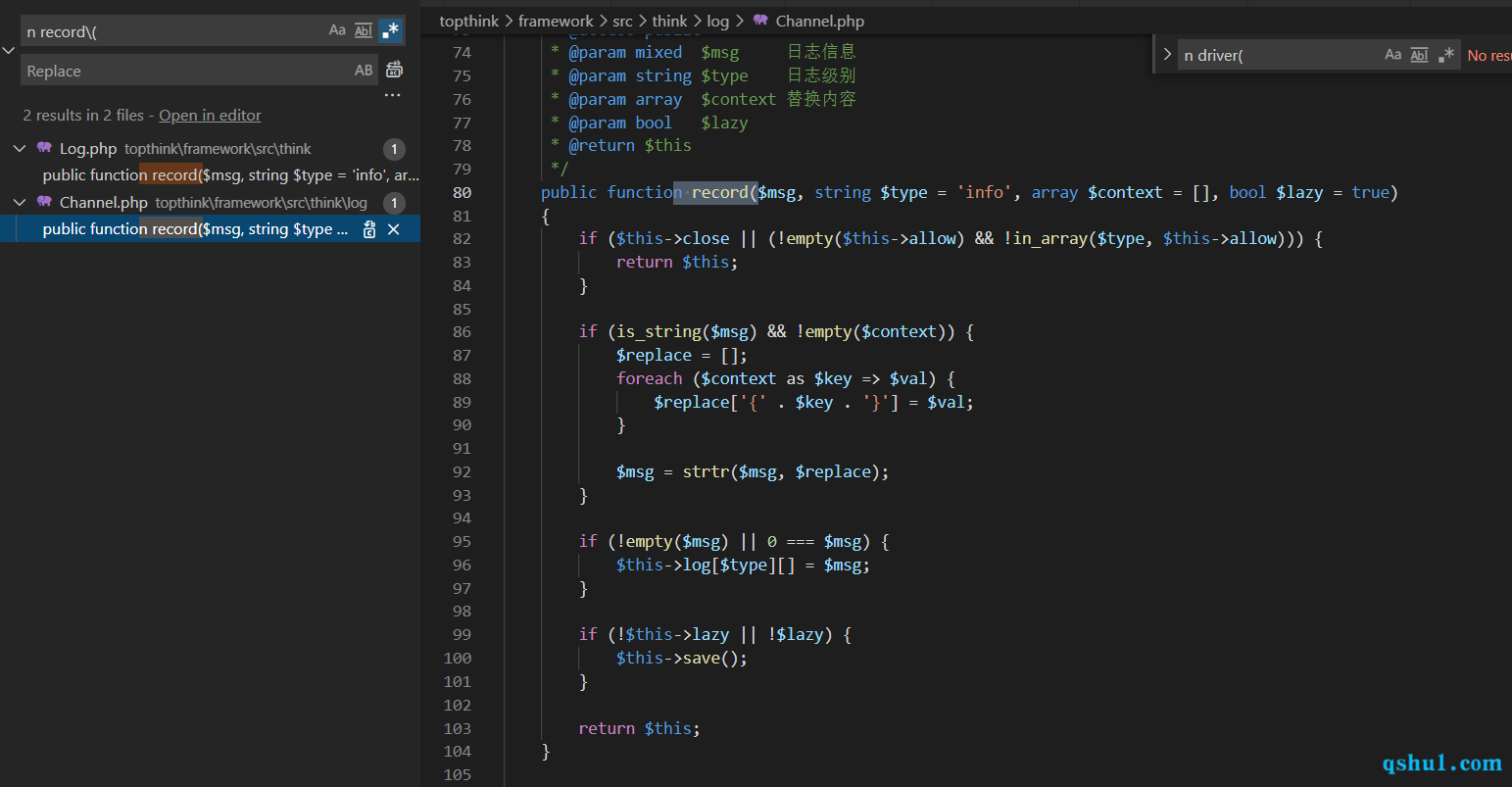Collapse the Channel.php search result group
The image size is (1512, 787).
(20, 202)
